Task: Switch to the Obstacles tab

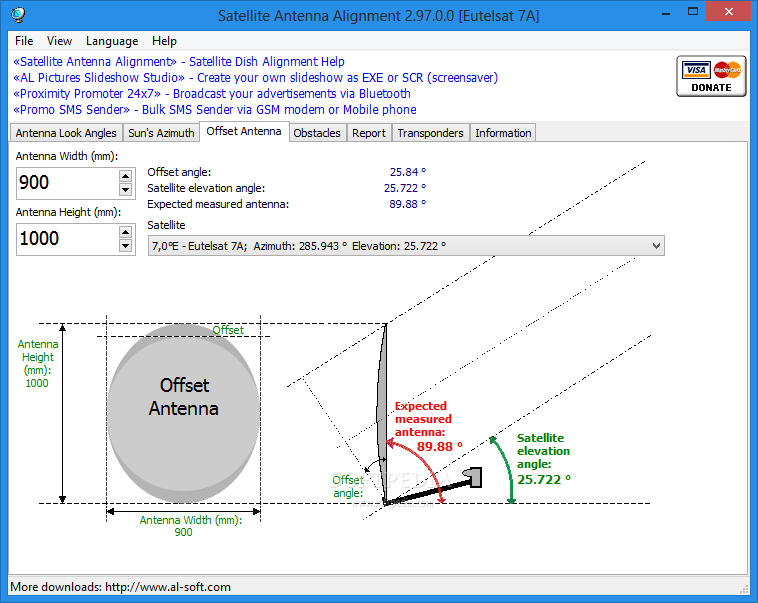Action: click(x=317, y=133)
